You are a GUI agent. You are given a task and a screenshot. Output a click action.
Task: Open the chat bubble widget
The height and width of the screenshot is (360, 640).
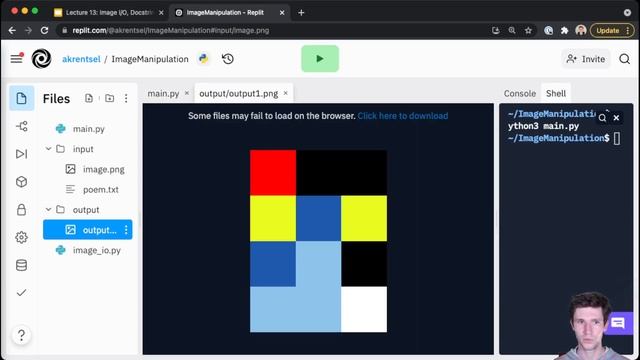pos(618,324)
